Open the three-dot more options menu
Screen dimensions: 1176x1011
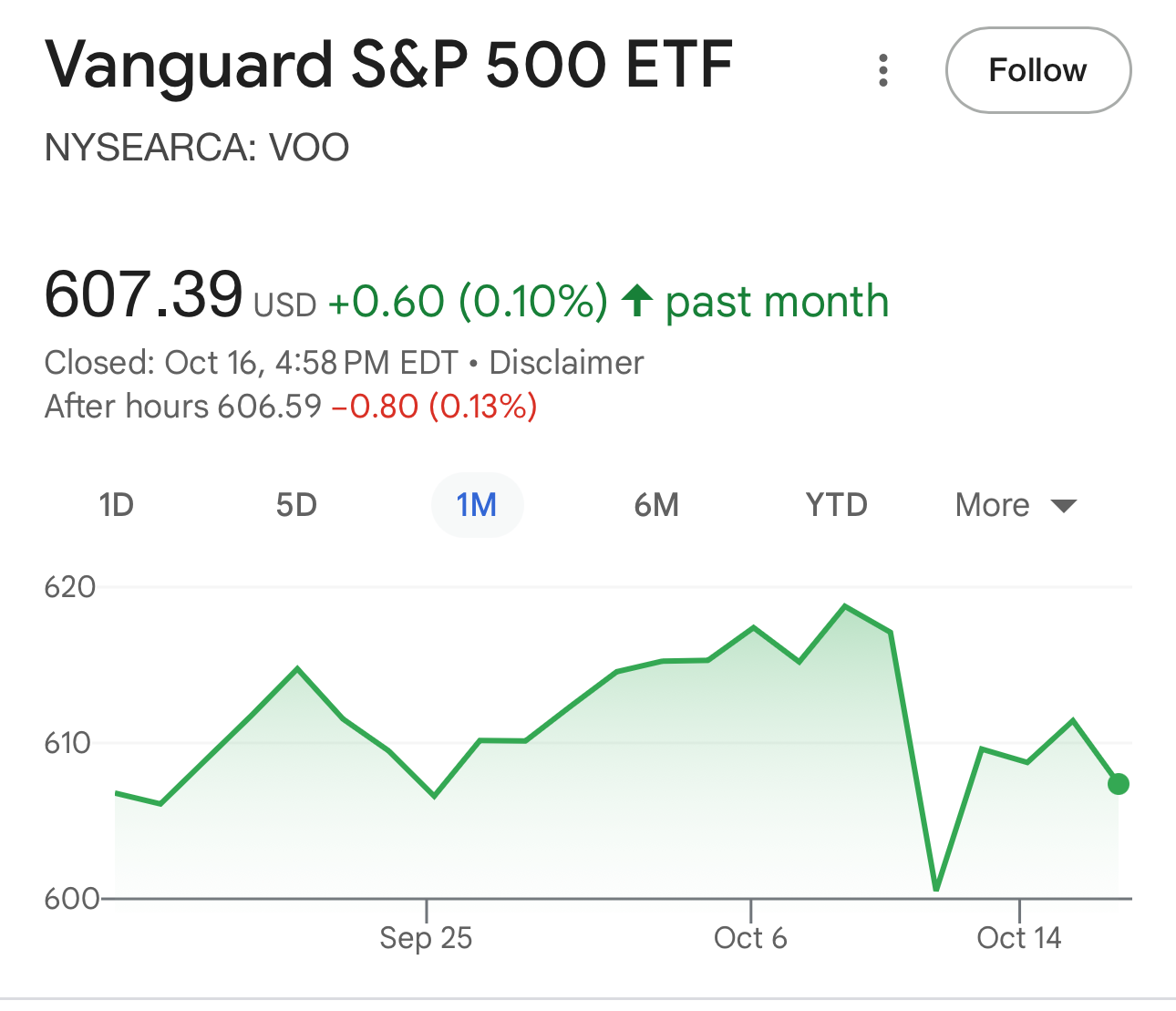(x=882, y=70)
